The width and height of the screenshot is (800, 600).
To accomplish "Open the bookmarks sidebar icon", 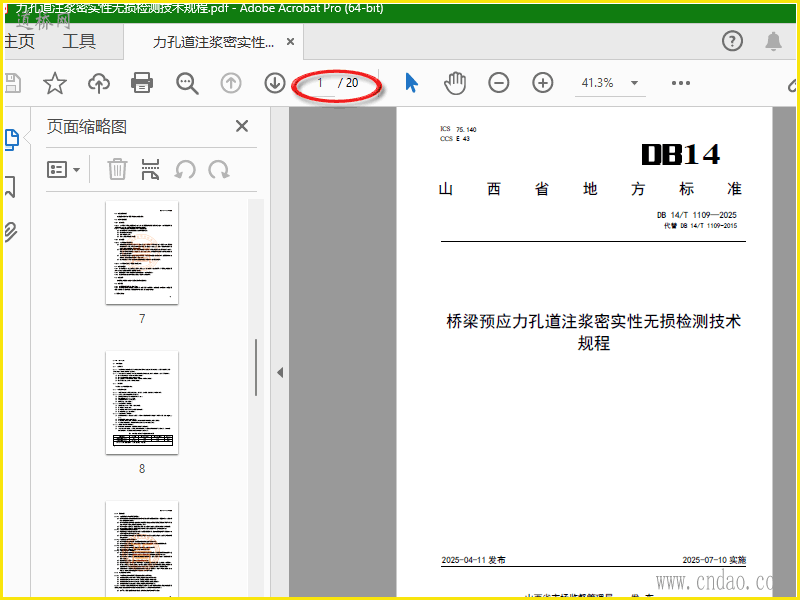I will [x=10, y=187].
